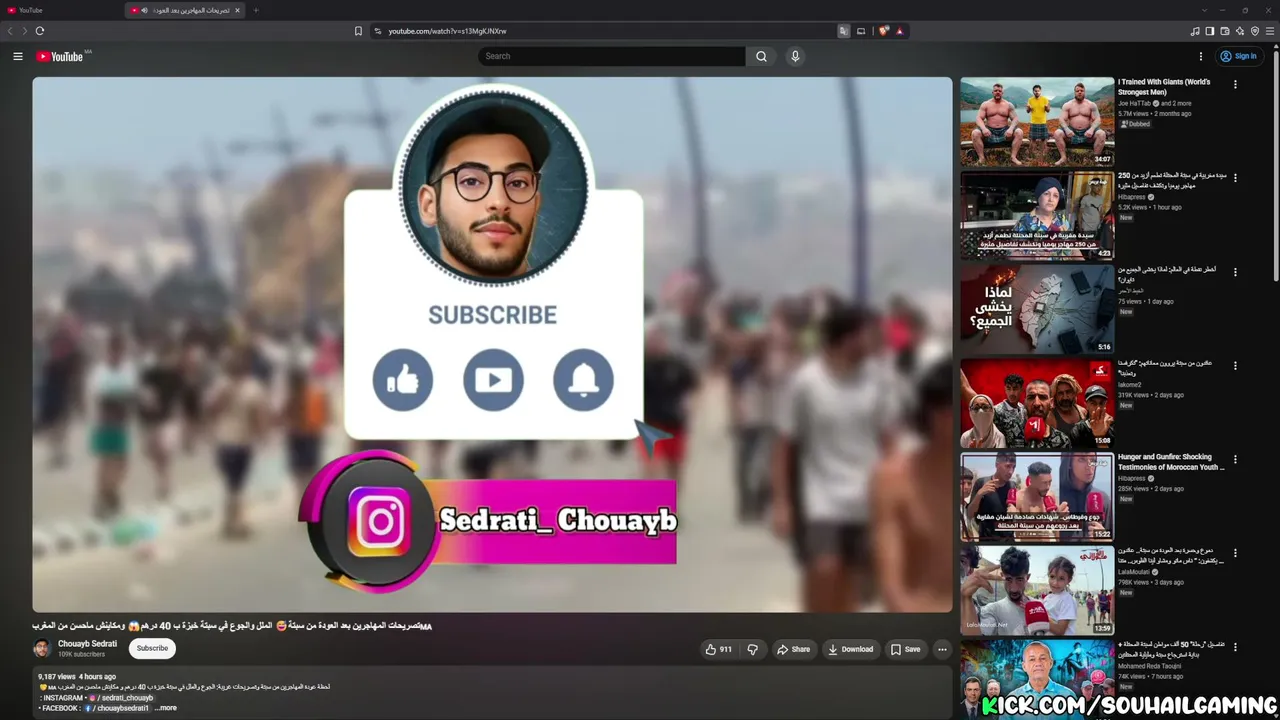Click the Share button
Viewport: 1280px width, 720px height.
[794, 649]
